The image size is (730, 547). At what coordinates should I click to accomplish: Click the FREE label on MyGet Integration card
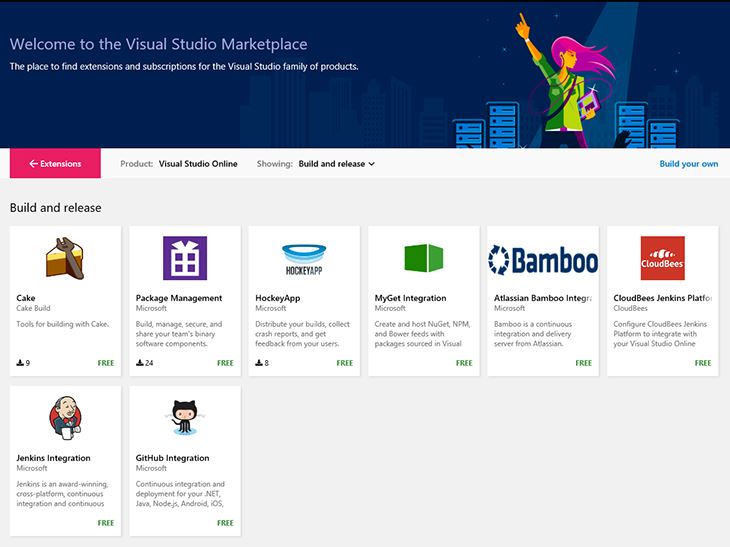[464, 363]
